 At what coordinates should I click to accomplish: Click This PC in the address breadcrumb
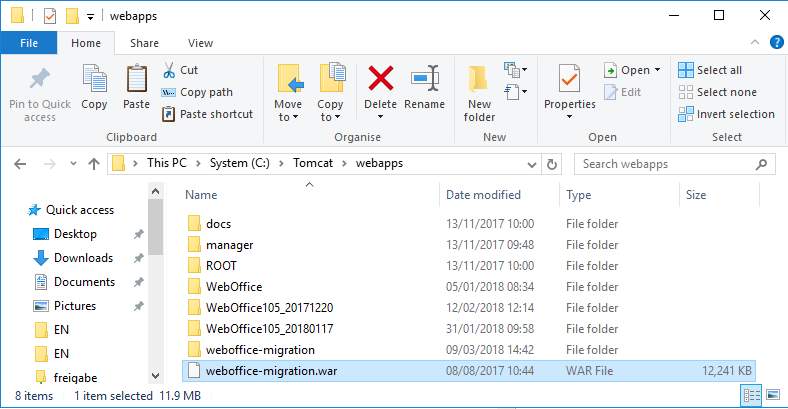click(x=167, y=163)
